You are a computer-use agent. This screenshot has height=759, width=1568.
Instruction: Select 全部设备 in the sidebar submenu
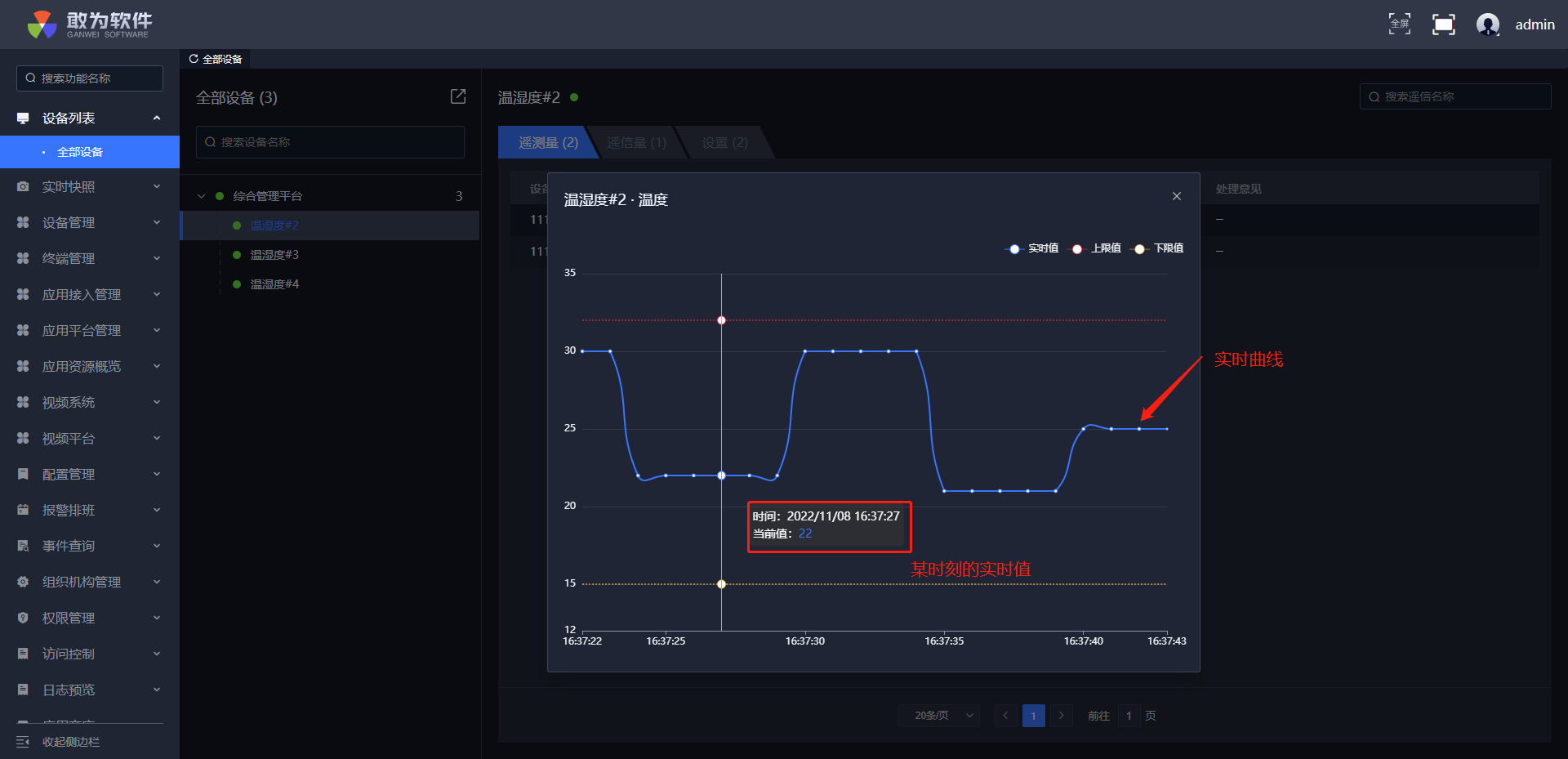90,152
